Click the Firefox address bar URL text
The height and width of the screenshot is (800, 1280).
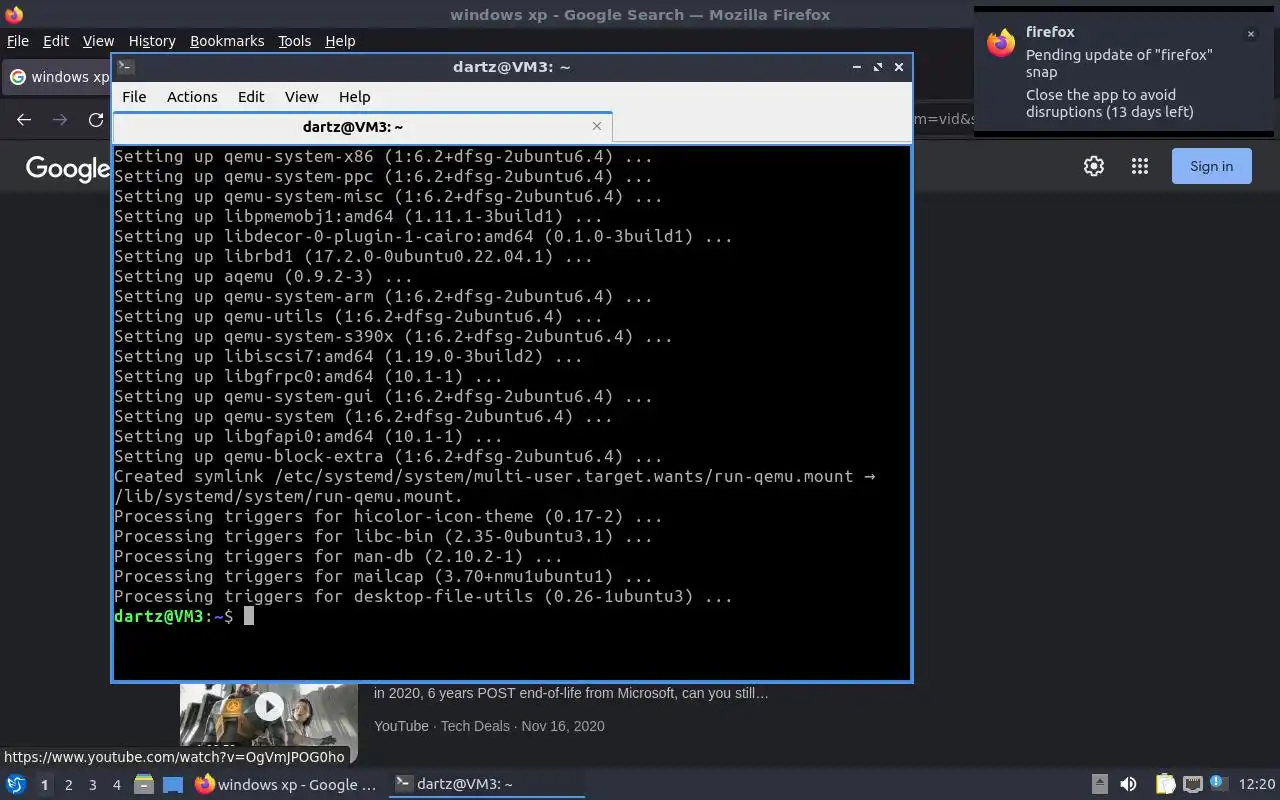click(x=944, y=119)
